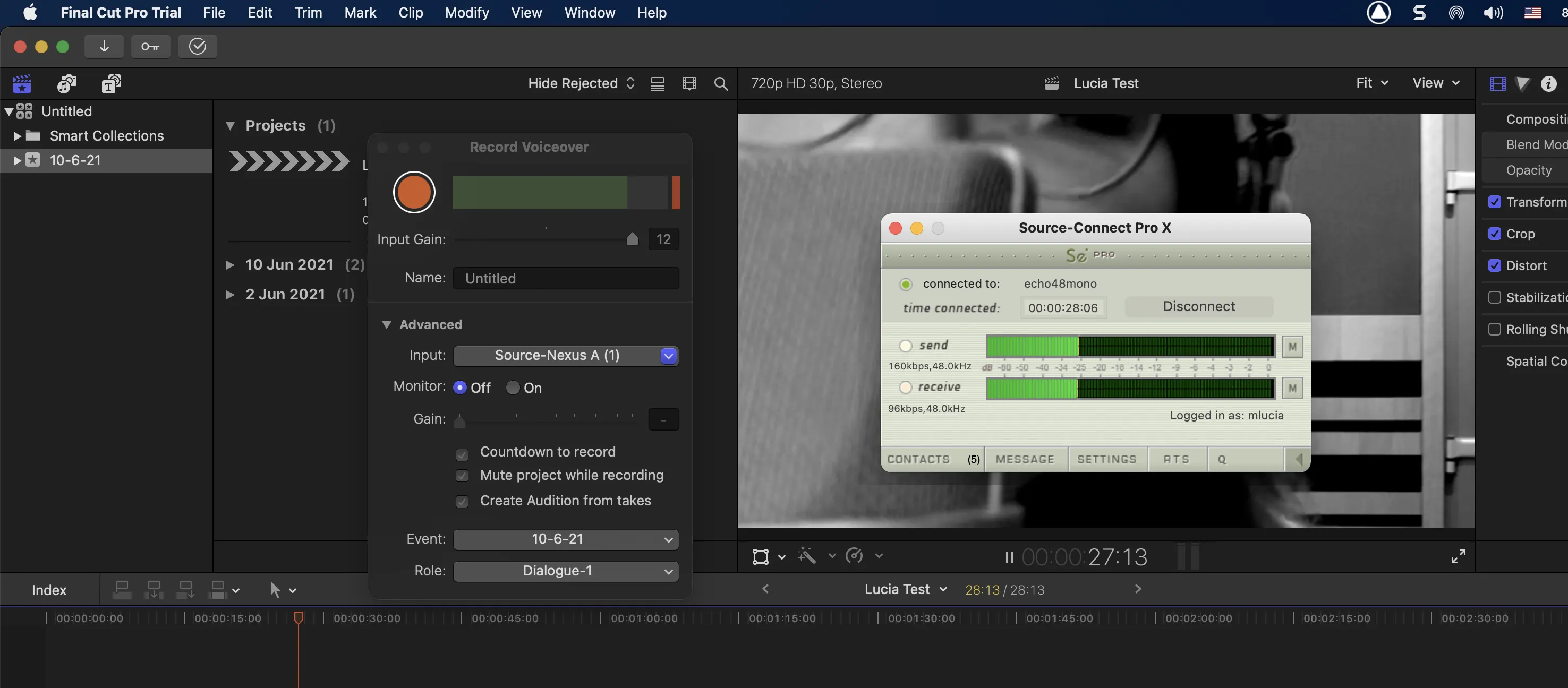Viewport: 1568px width, 688px height.
Task: Click the overwrite clip icon
Action: [x=217, y=589]
